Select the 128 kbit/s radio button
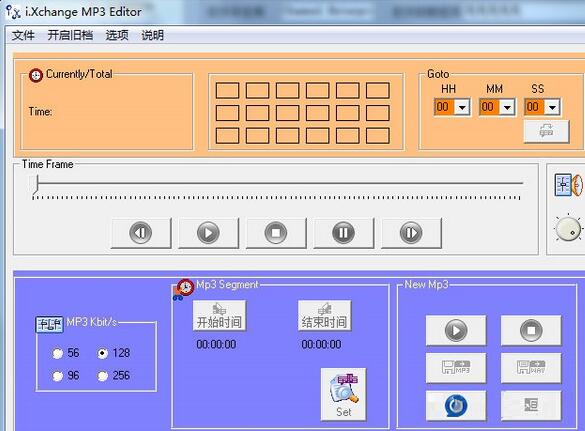The image size is (585, 431). 103,353
